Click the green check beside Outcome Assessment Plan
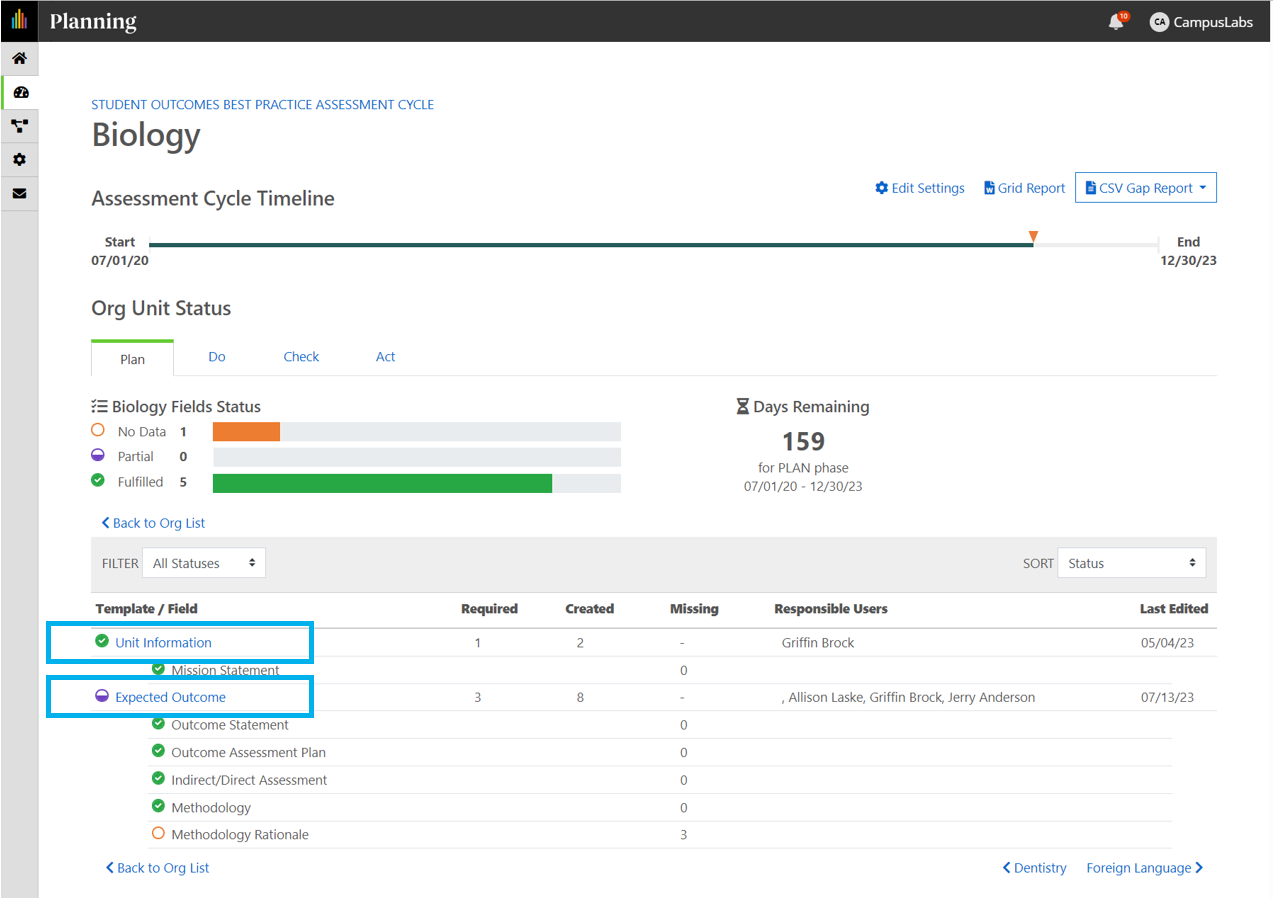Screen dimensions: 1274x898 (x=158, y=751)
